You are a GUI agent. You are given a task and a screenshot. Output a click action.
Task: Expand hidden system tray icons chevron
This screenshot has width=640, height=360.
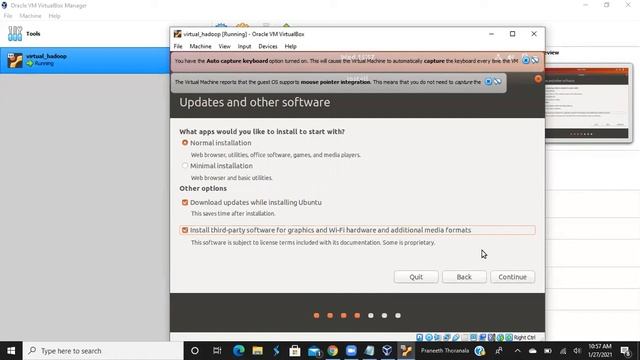tap(517, 351)
